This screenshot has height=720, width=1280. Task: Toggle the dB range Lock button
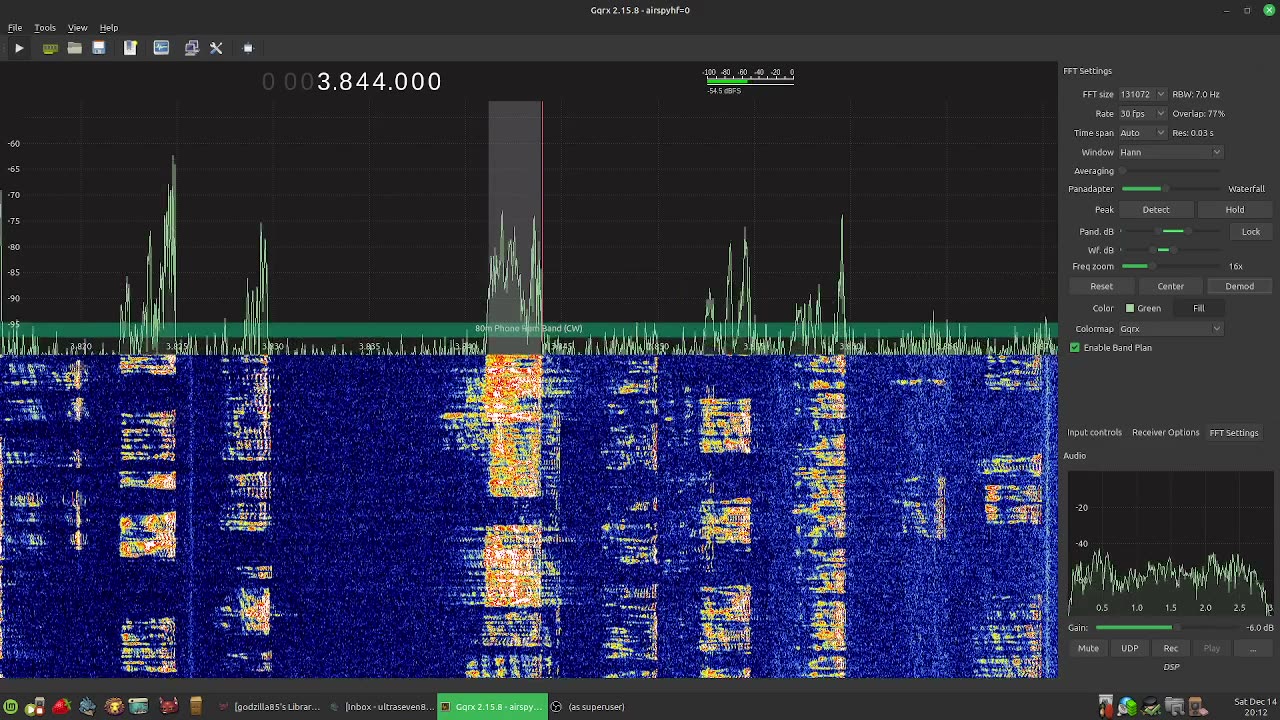point(1251,232)
